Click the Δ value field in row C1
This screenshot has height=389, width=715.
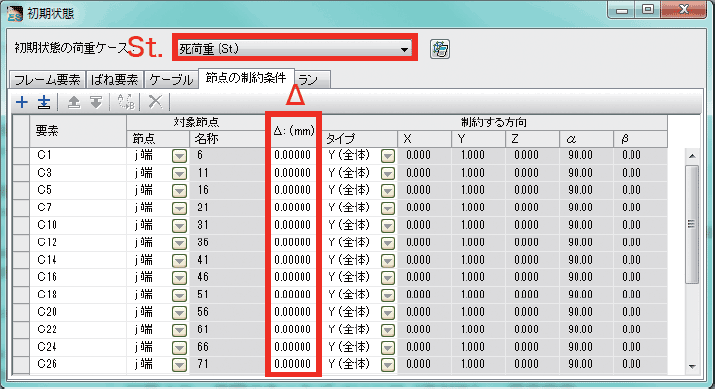[293, 156]
